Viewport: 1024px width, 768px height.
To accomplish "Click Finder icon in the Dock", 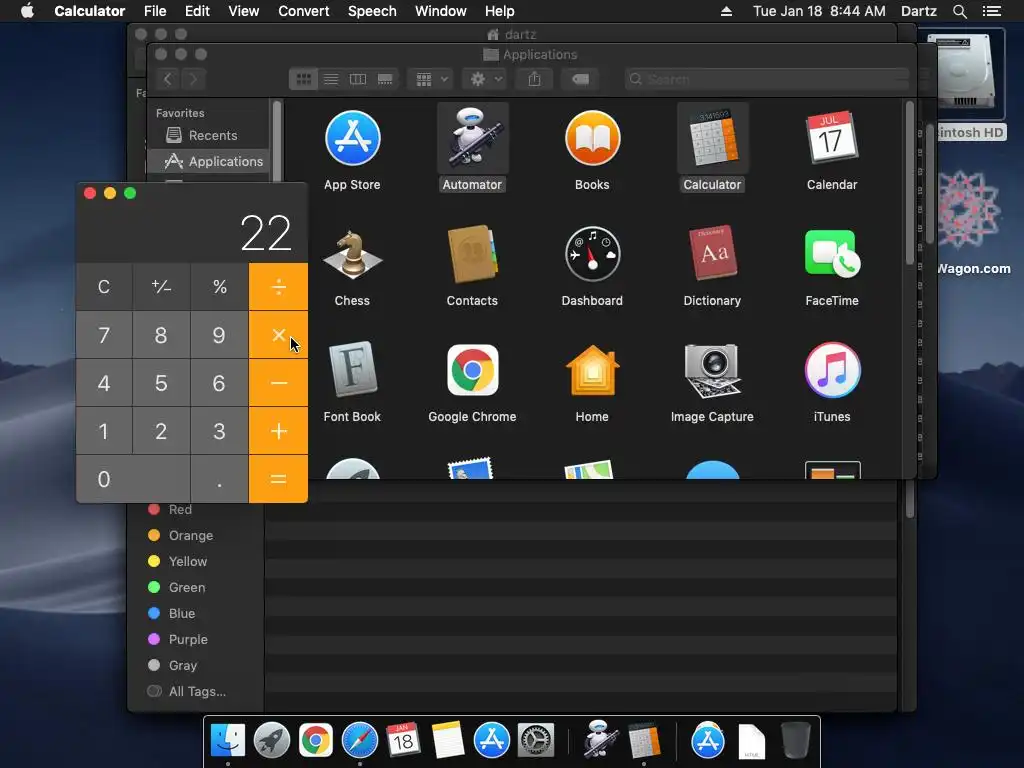I will (x=227, y=741).
